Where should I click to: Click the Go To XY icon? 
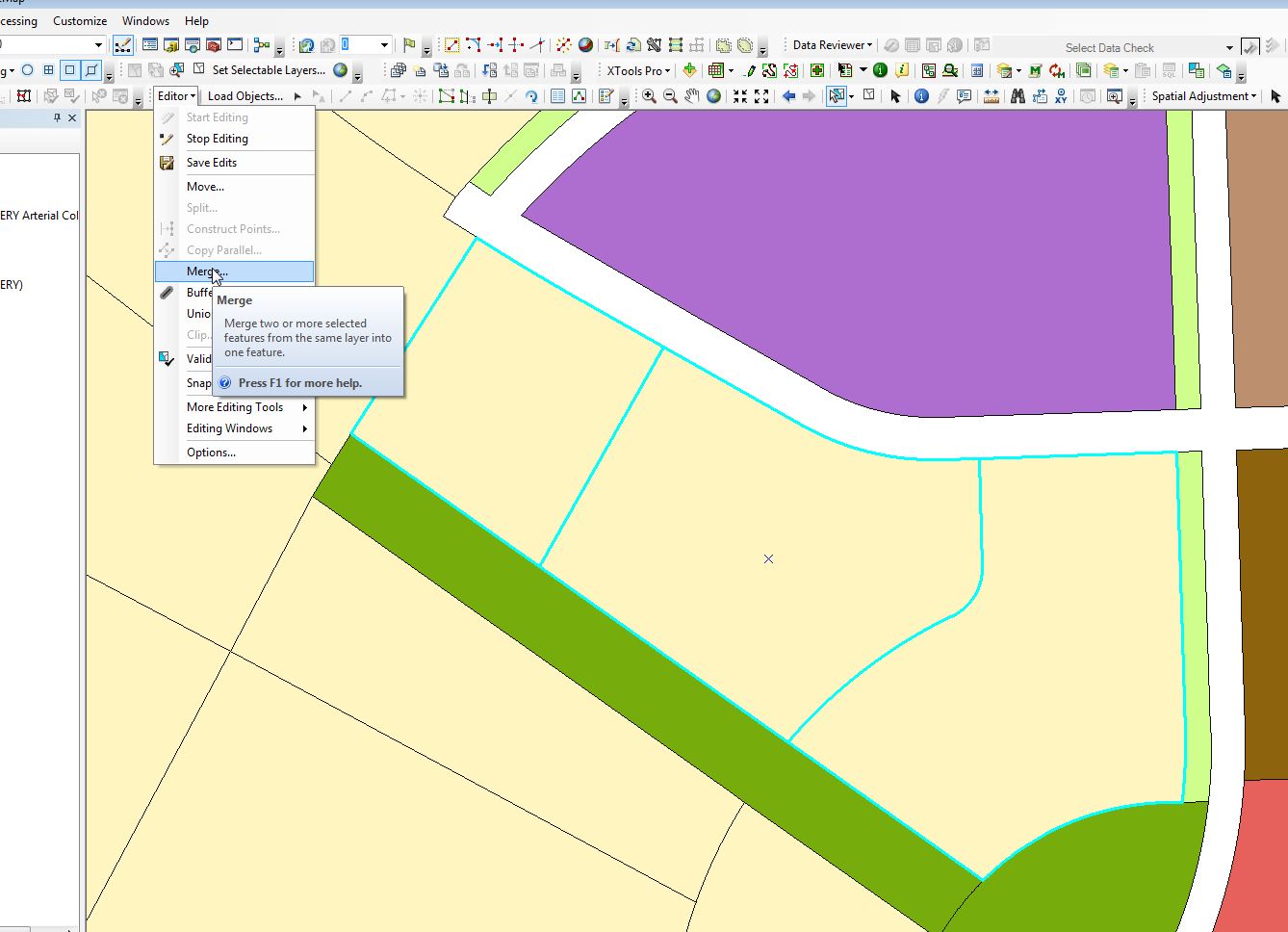click(1061, 96)
